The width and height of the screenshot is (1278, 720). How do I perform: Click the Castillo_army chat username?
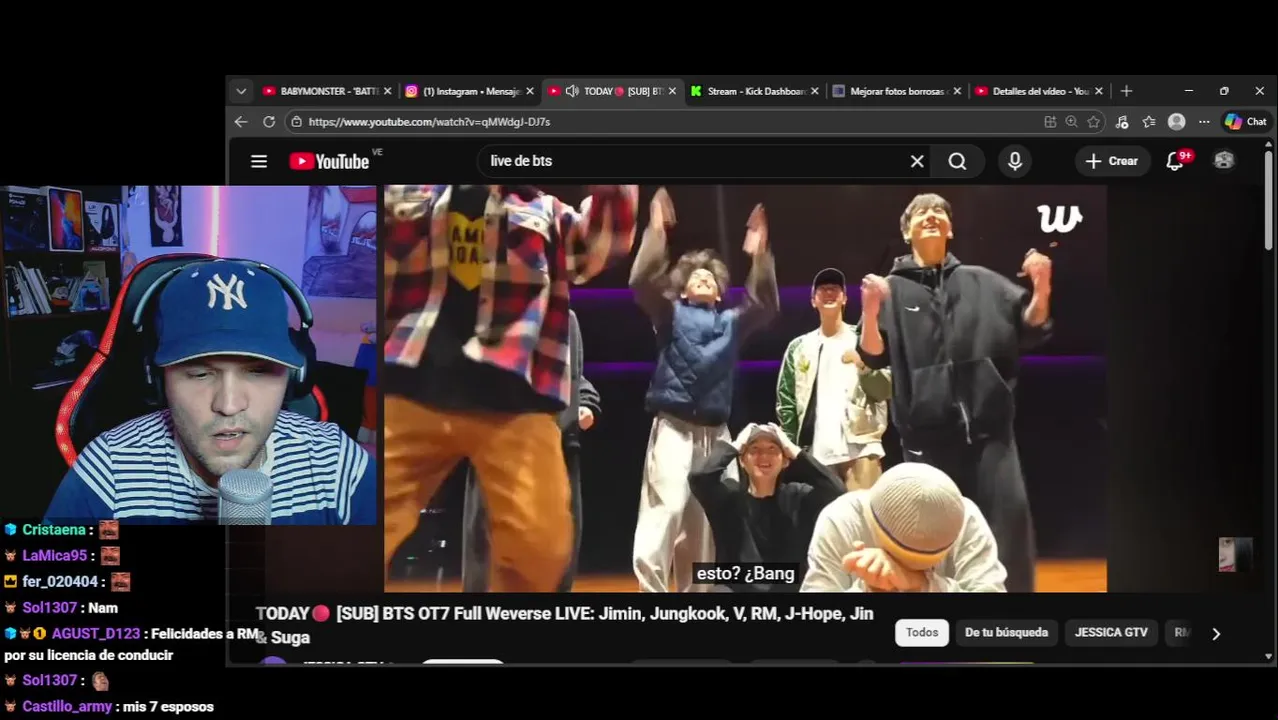pyautogui.click(x=67, y=707)
